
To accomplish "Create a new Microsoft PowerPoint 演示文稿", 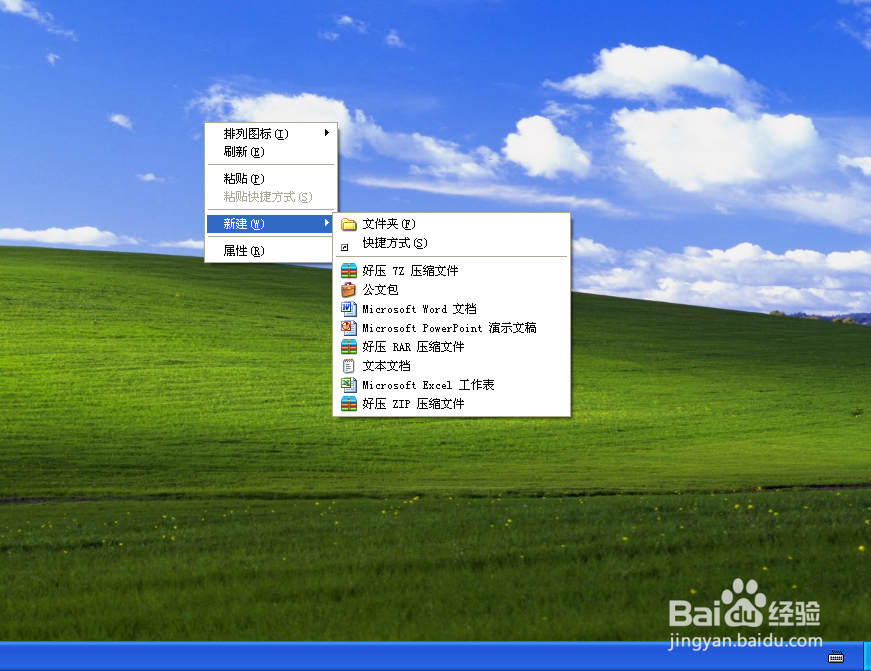I will point(452,328).
